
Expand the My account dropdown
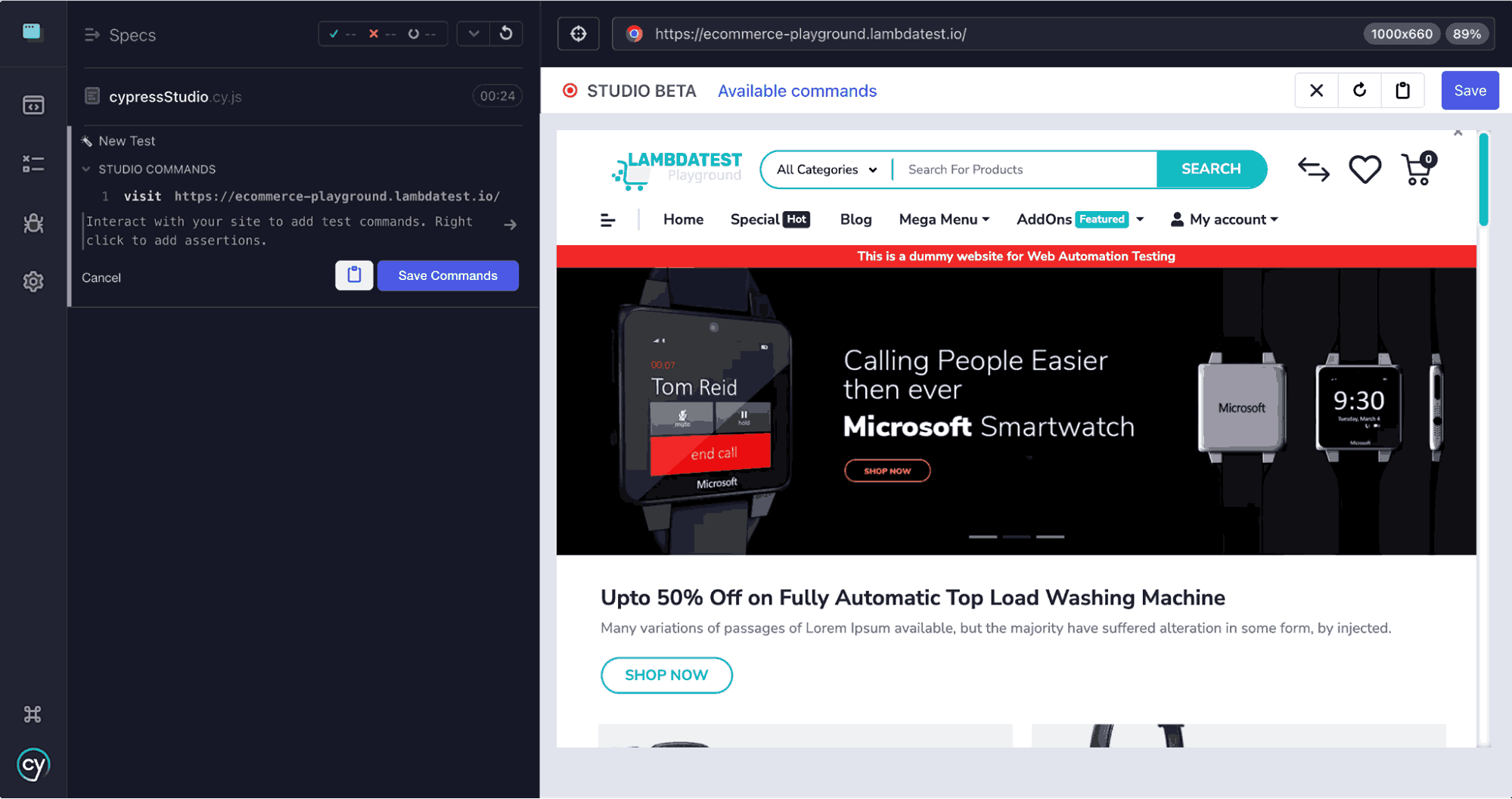point(1224,219)
